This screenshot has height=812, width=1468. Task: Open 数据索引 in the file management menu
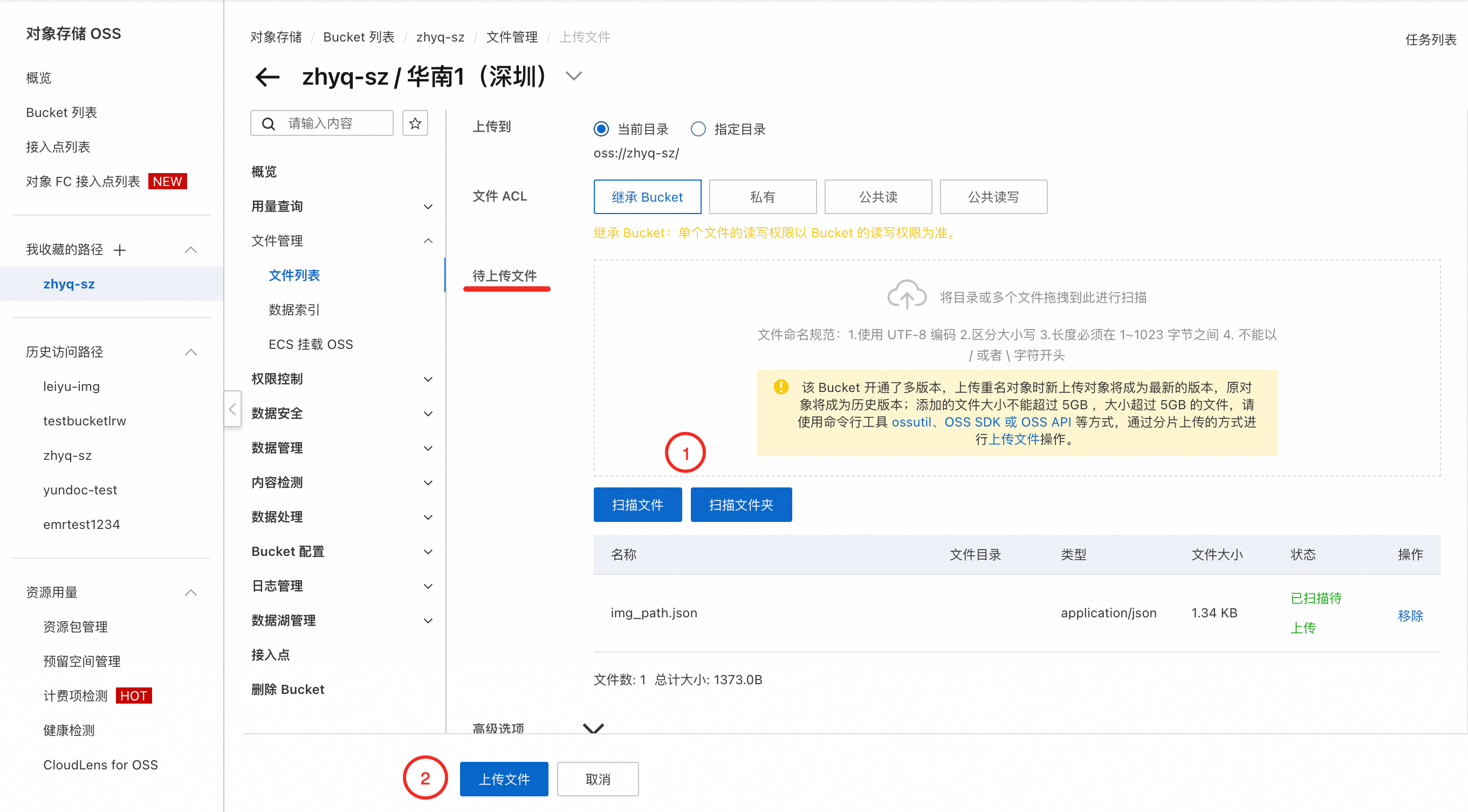point(294,310)
